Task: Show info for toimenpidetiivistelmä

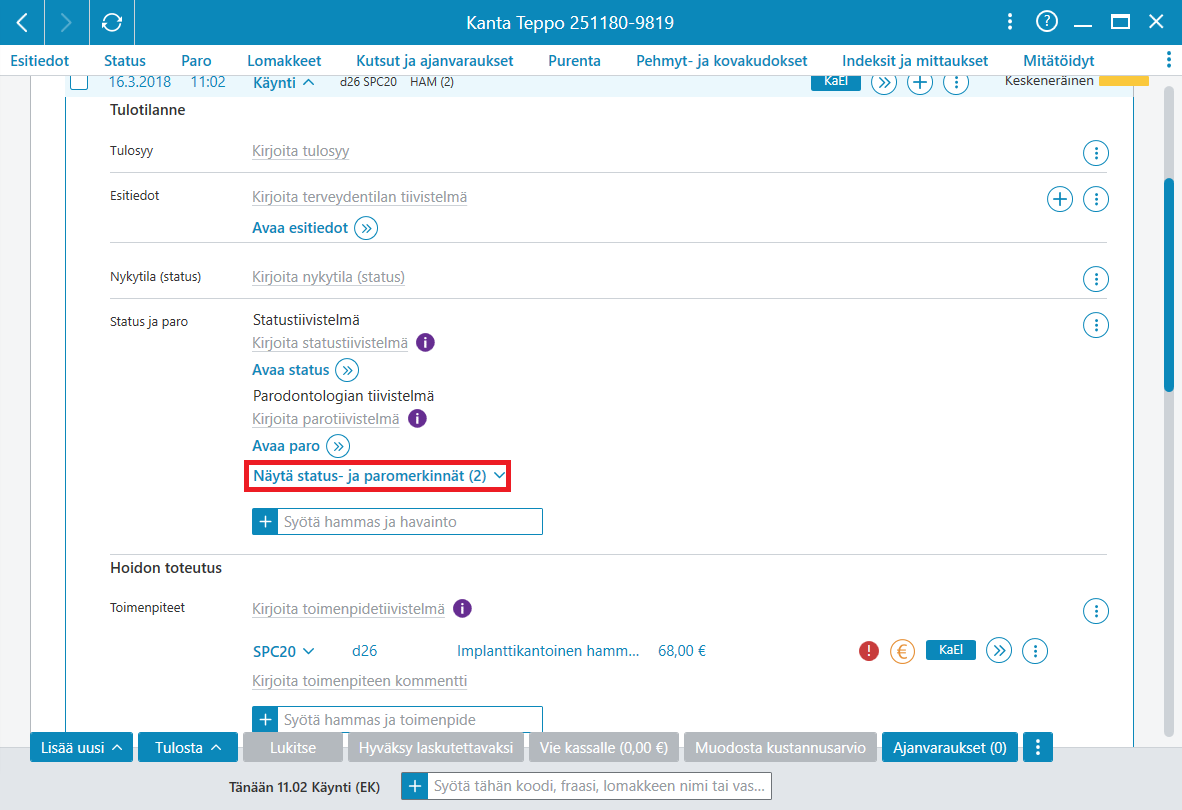Action: pos(462,608)
